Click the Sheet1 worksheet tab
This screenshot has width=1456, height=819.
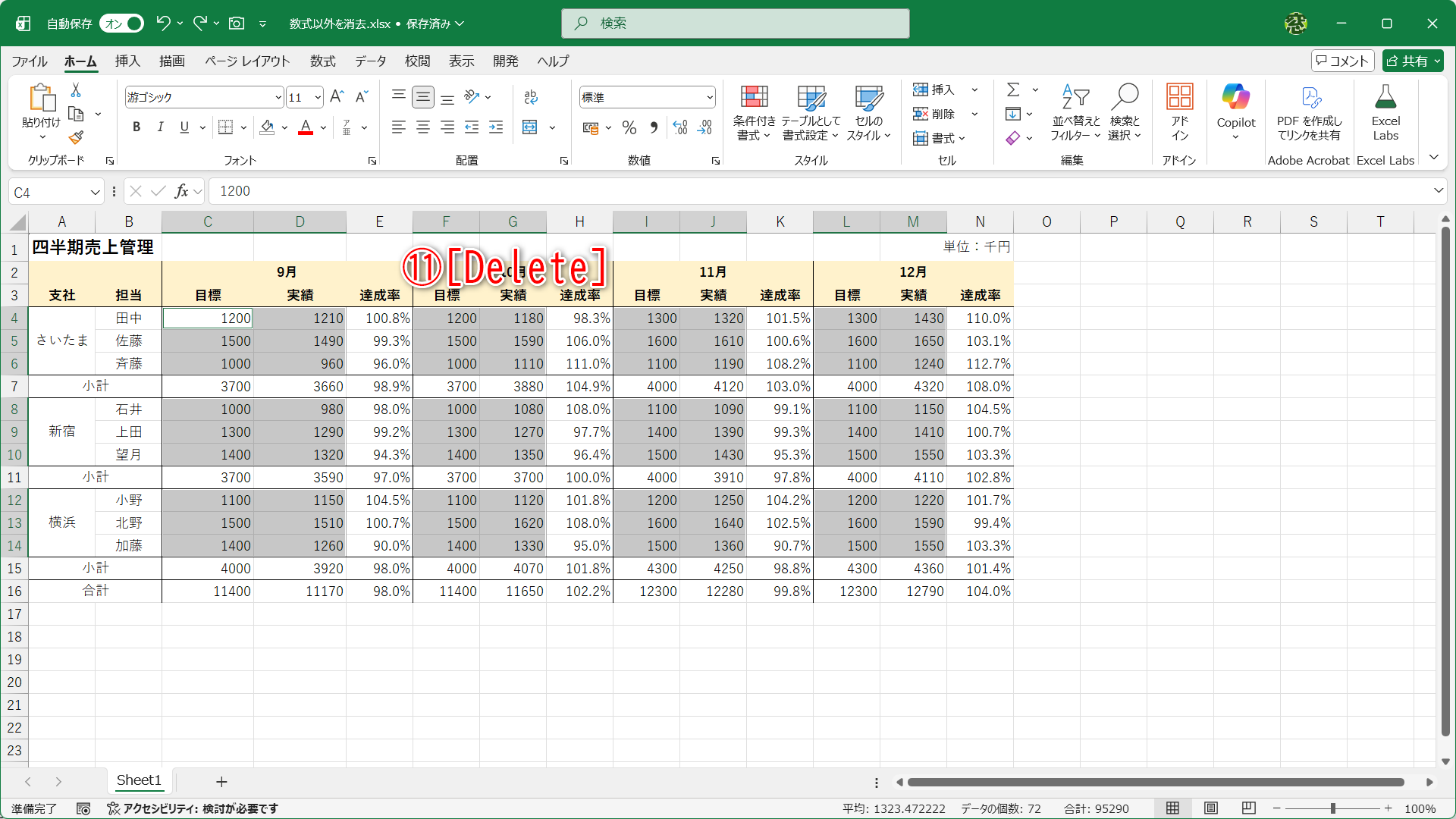click(x=139, y=780)
